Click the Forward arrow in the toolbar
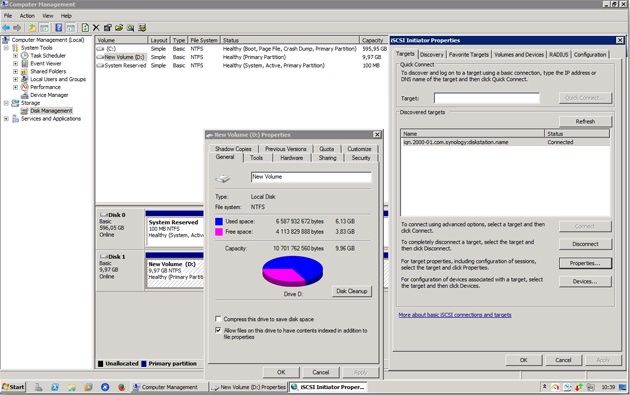Screen dimensions: 630x395 click(x=17, y=28)
